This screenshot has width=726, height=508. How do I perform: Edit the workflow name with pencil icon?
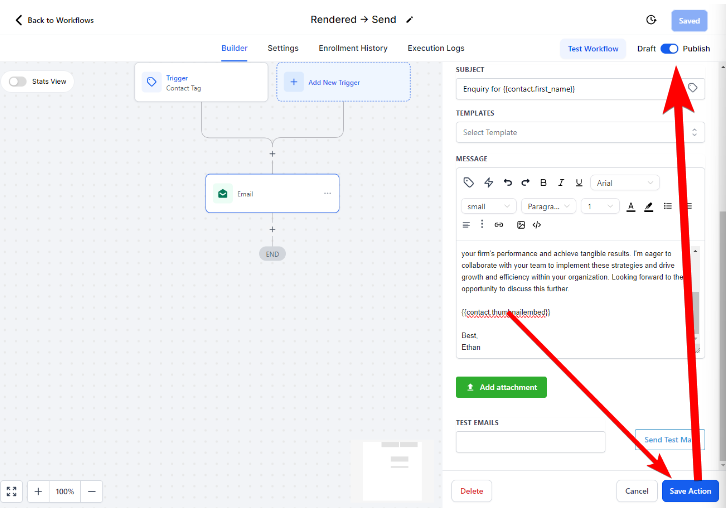coord(409,20)
